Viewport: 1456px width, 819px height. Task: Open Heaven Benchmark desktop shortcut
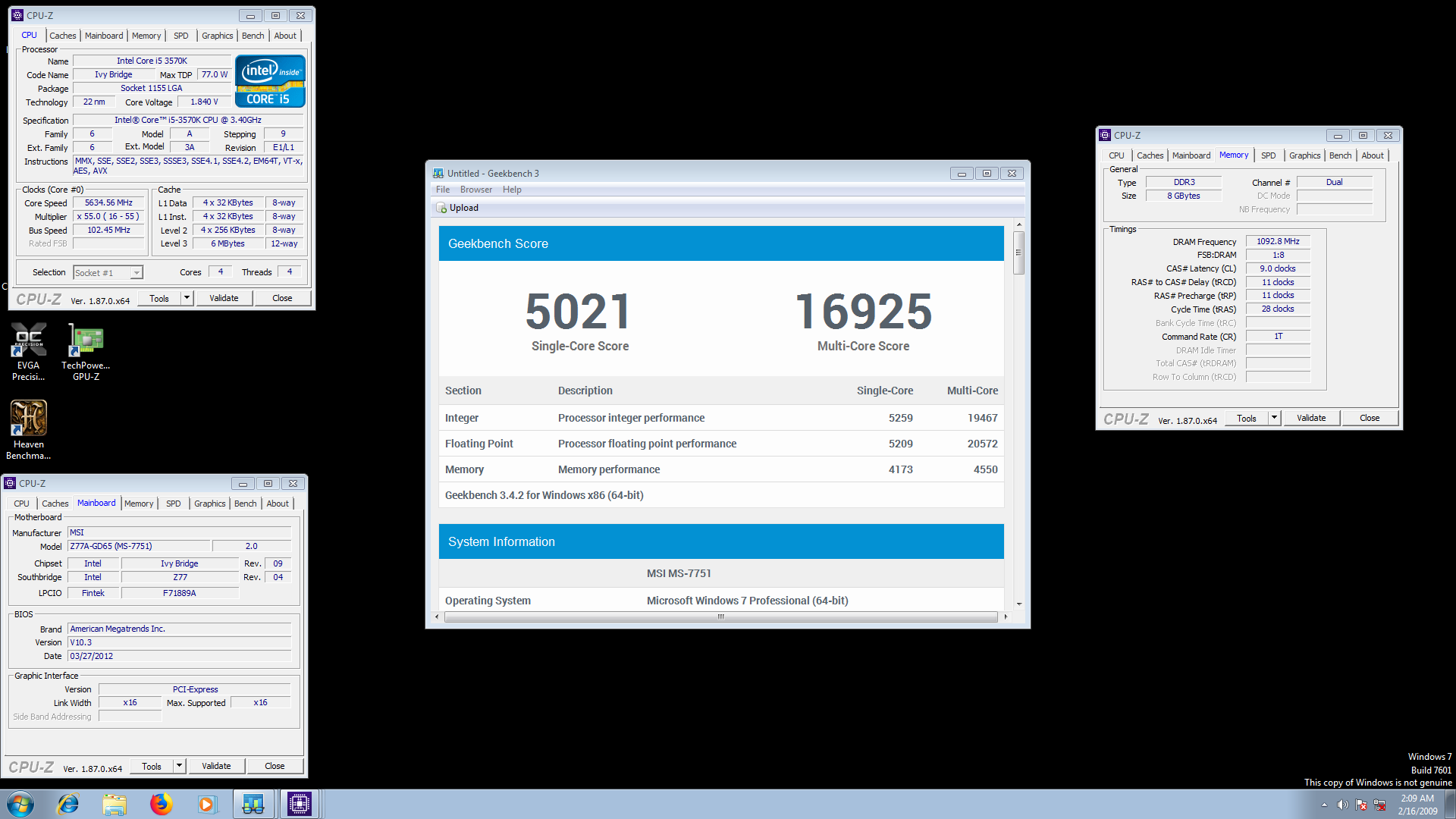[29, 429]
